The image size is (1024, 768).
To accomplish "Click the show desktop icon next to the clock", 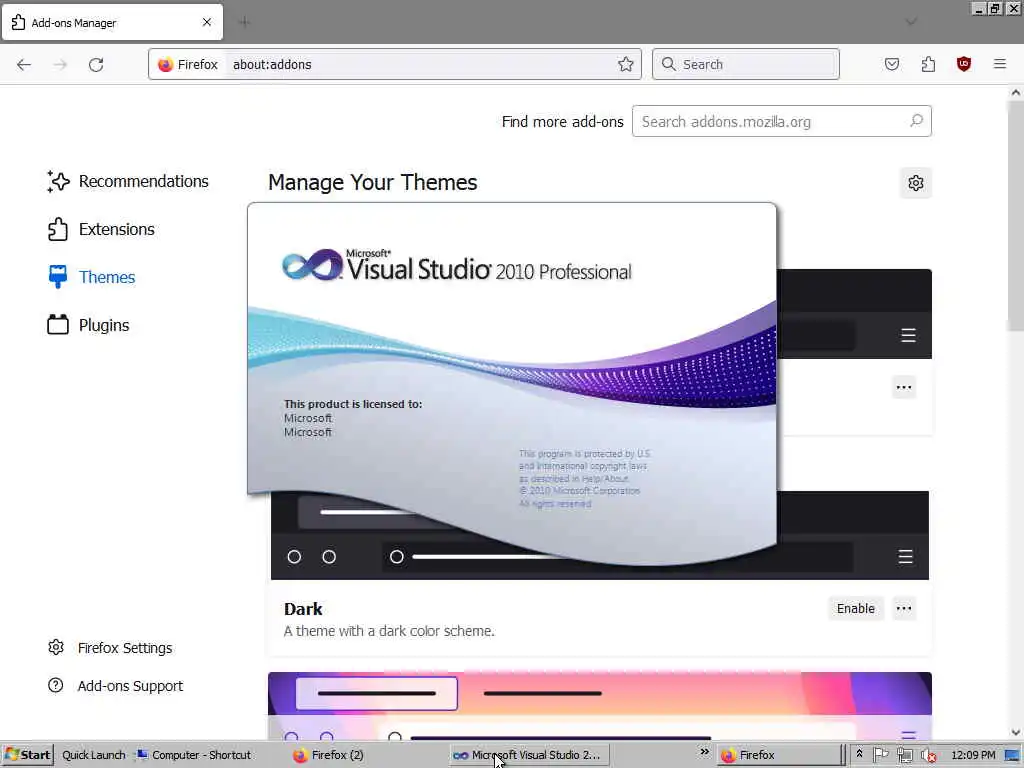I will (x=1013, y=755).
